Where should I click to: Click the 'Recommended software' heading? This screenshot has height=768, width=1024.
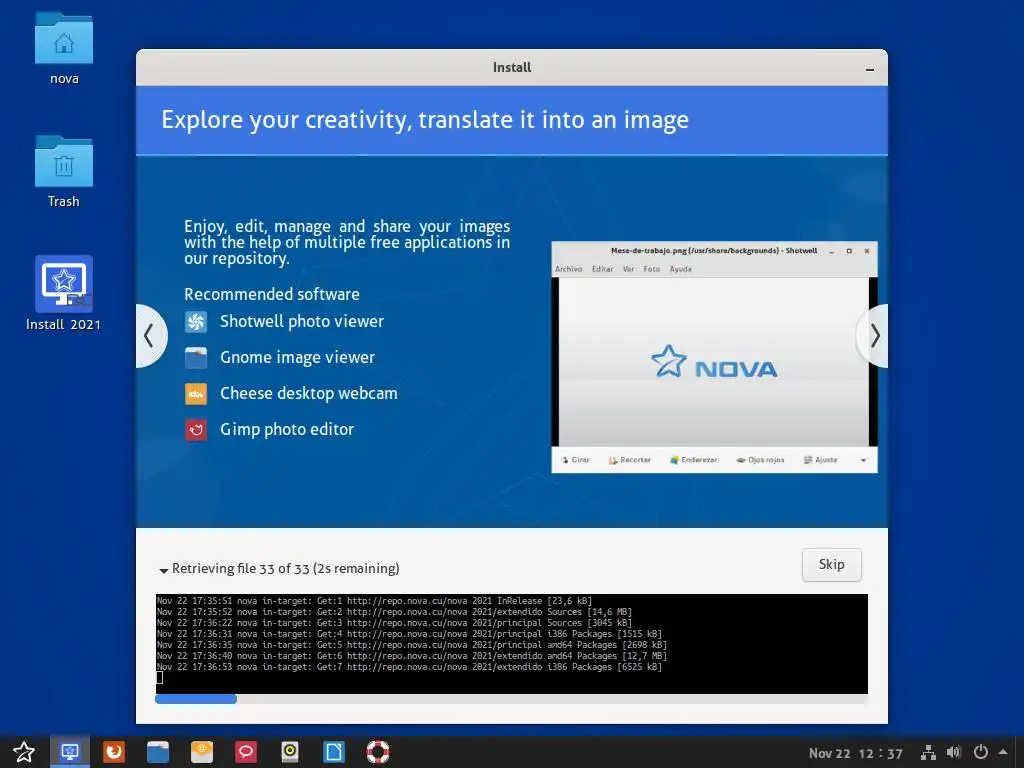click(272, 294)
